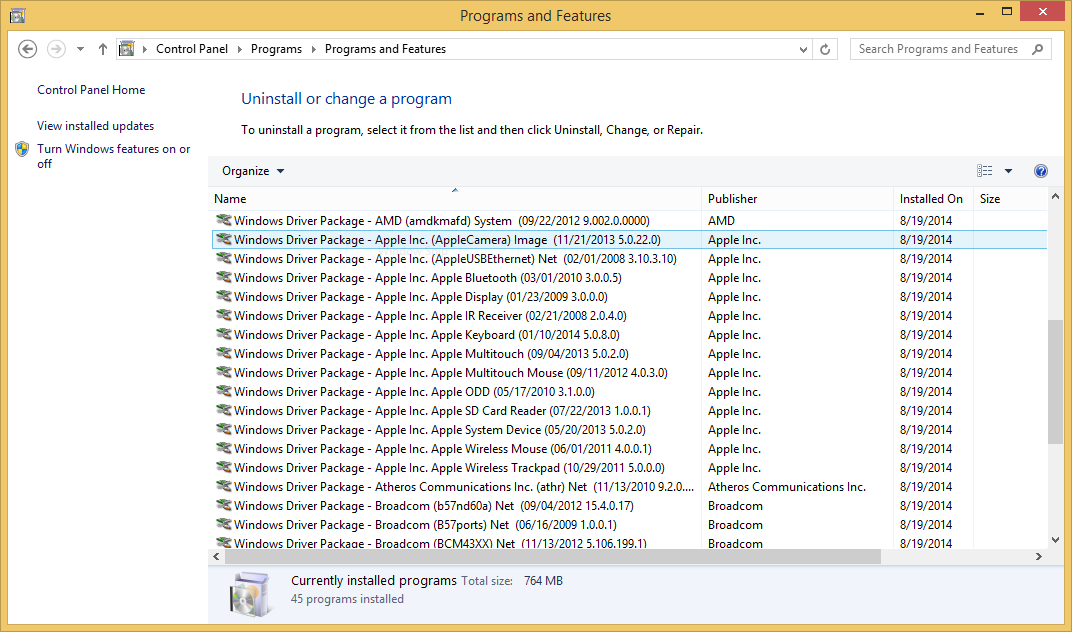Click driver icon of Apple ODD row
Screen dimensions: 1072x632
point(224,391)
